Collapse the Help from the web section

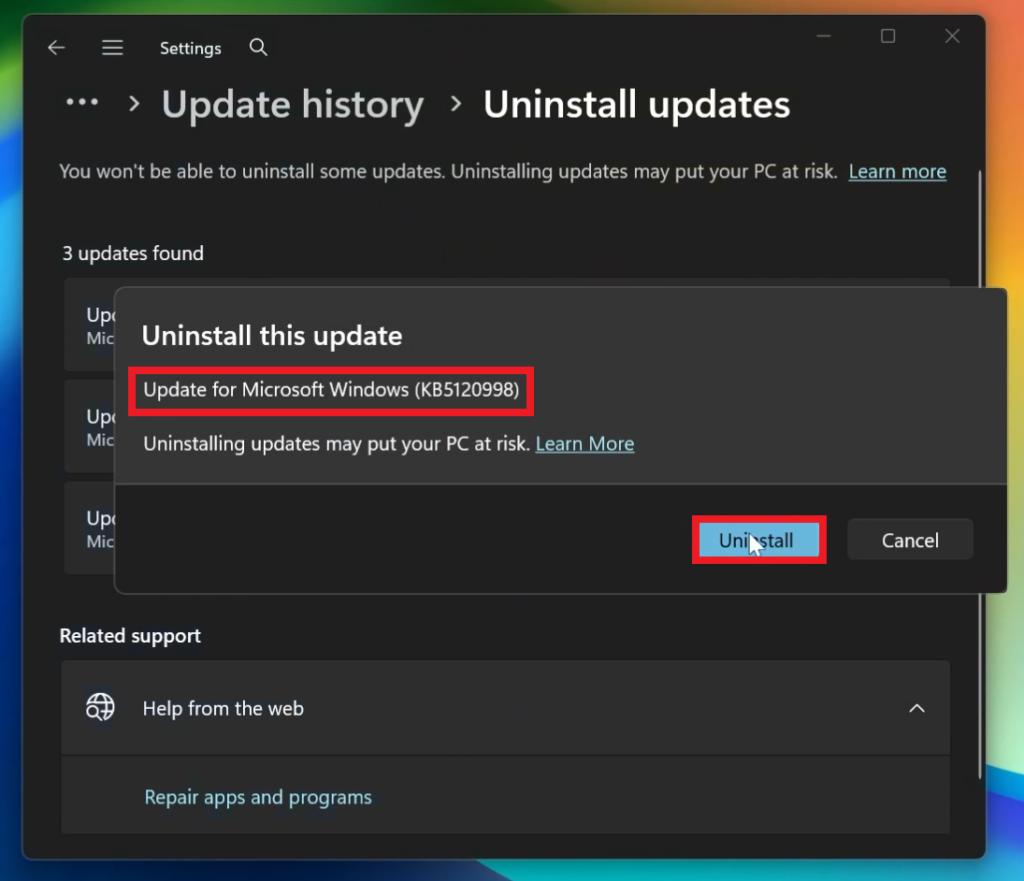[917, 708]
